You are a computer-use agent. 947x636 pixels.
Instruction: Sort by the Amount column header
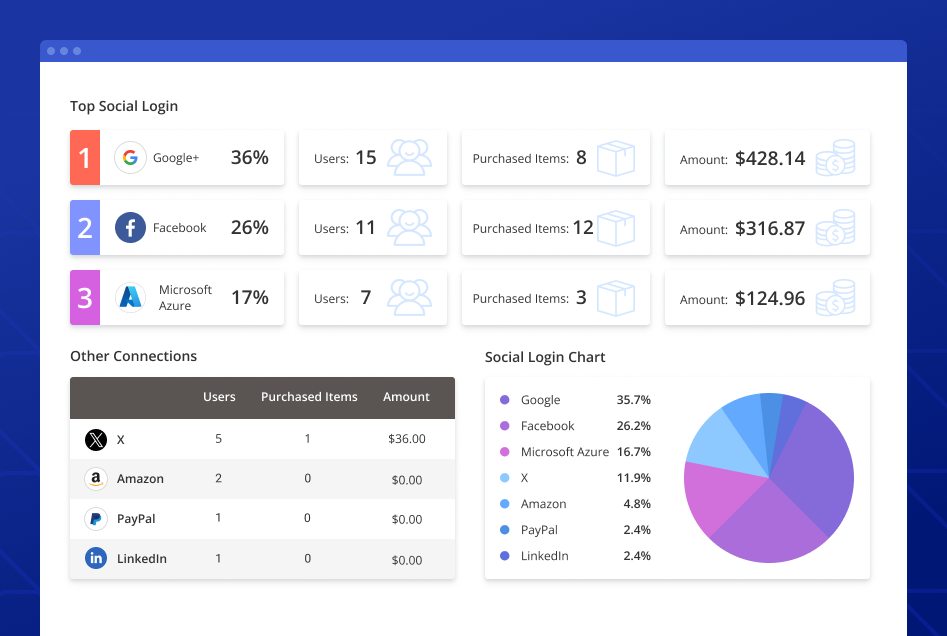[406, 397]
